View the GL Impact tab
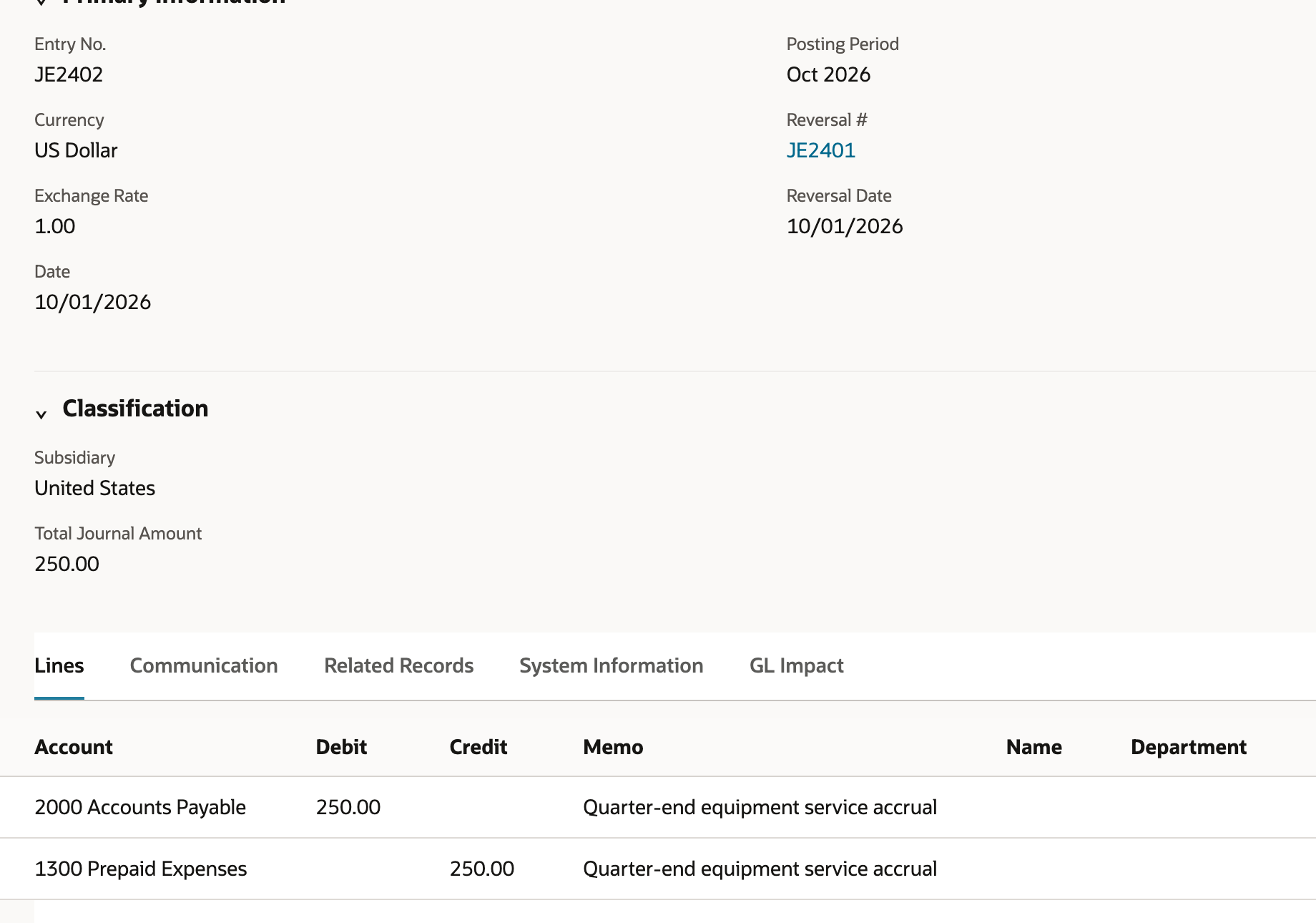Screen dimensions: 1316x923 (797, 665)
